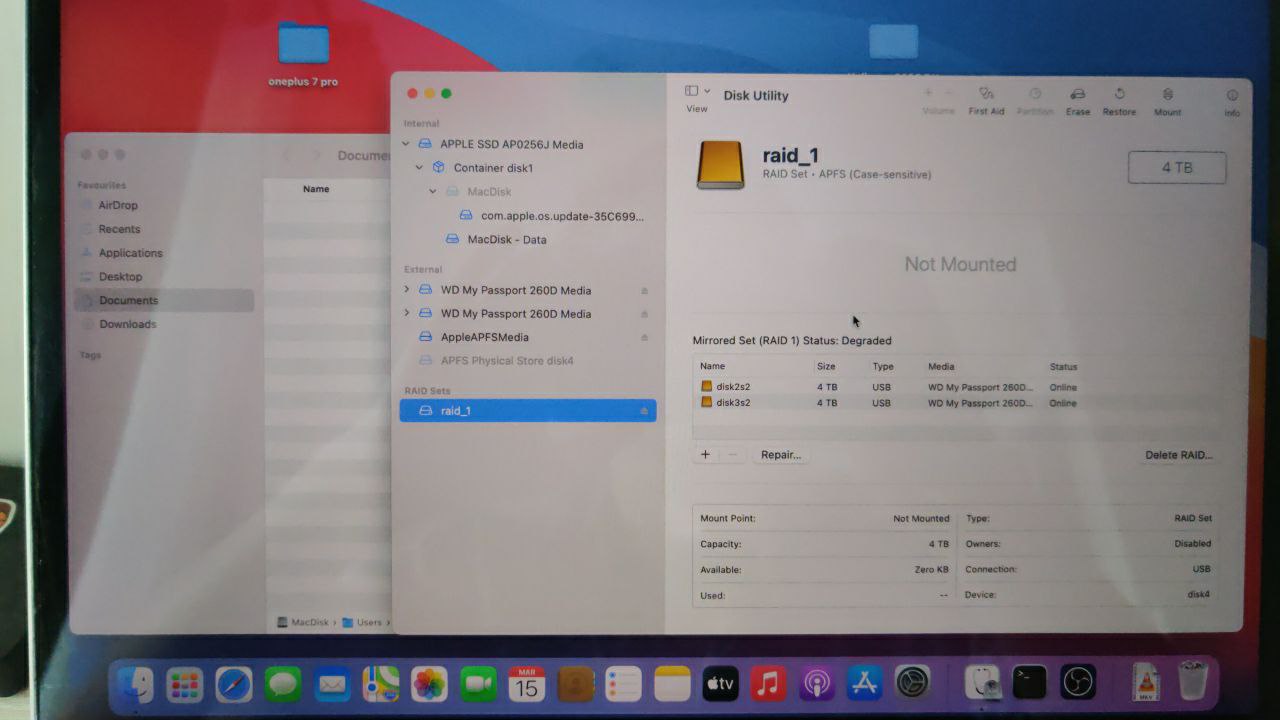Expand the WD My Passport directly below External
Screen dimensions: 1280x720
tap(406, 290)
